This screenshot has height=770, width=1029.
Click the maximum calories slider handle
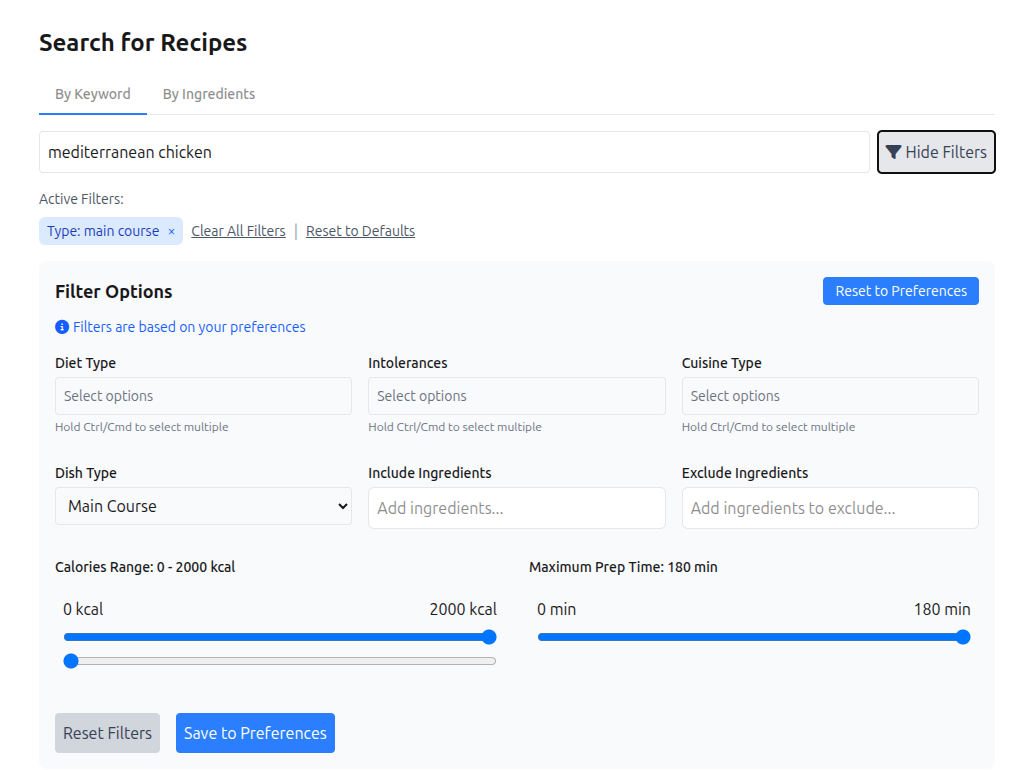(488, 637)
